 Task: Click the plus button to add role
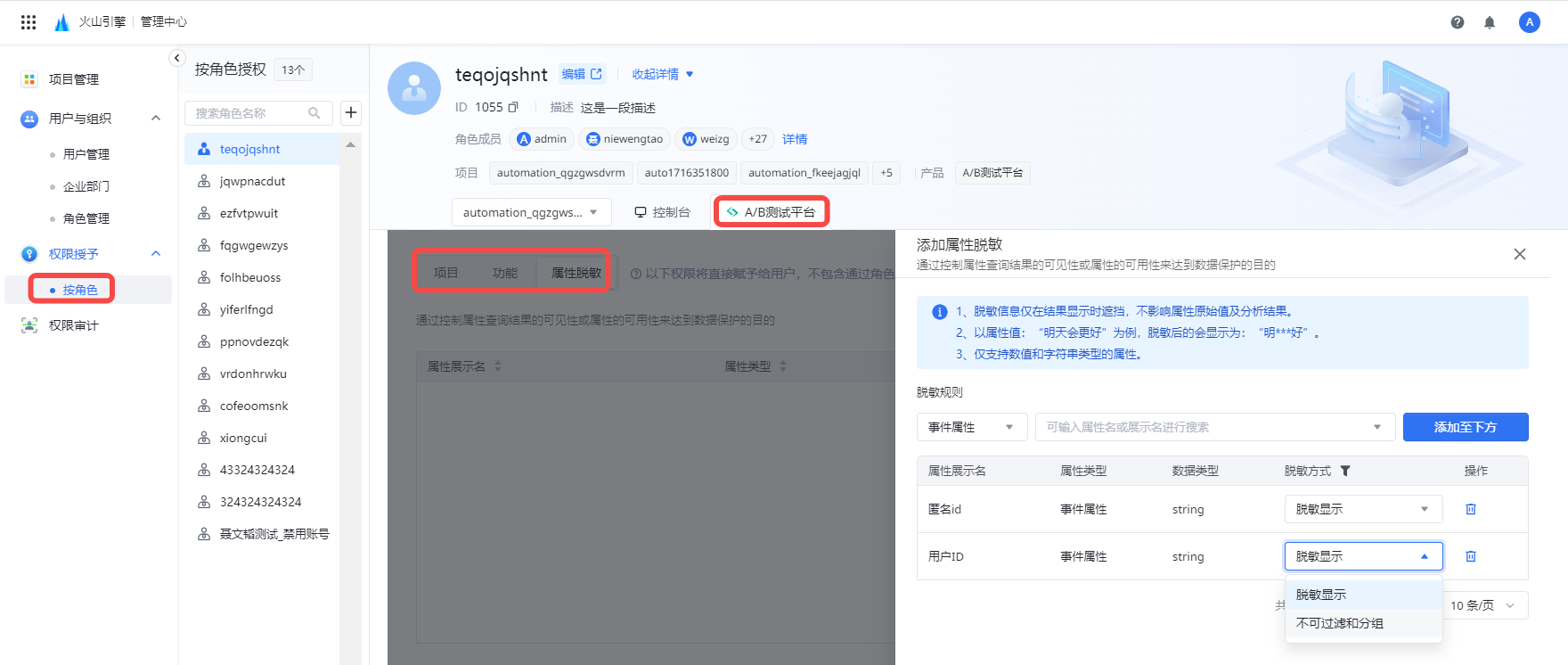(351, 112)
